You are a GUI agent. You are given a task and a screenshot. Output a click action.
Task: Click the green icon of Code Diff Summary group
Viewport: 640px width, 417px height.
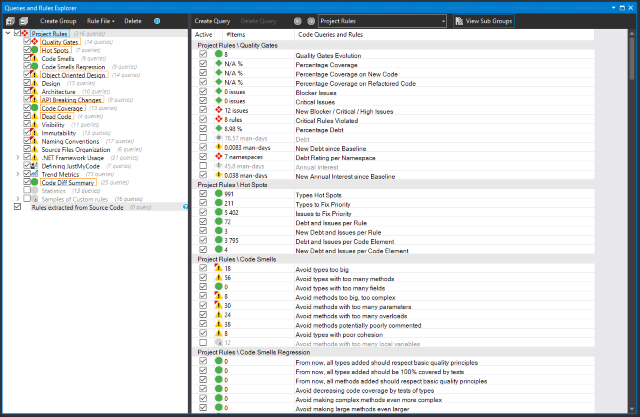pos(35,182)
